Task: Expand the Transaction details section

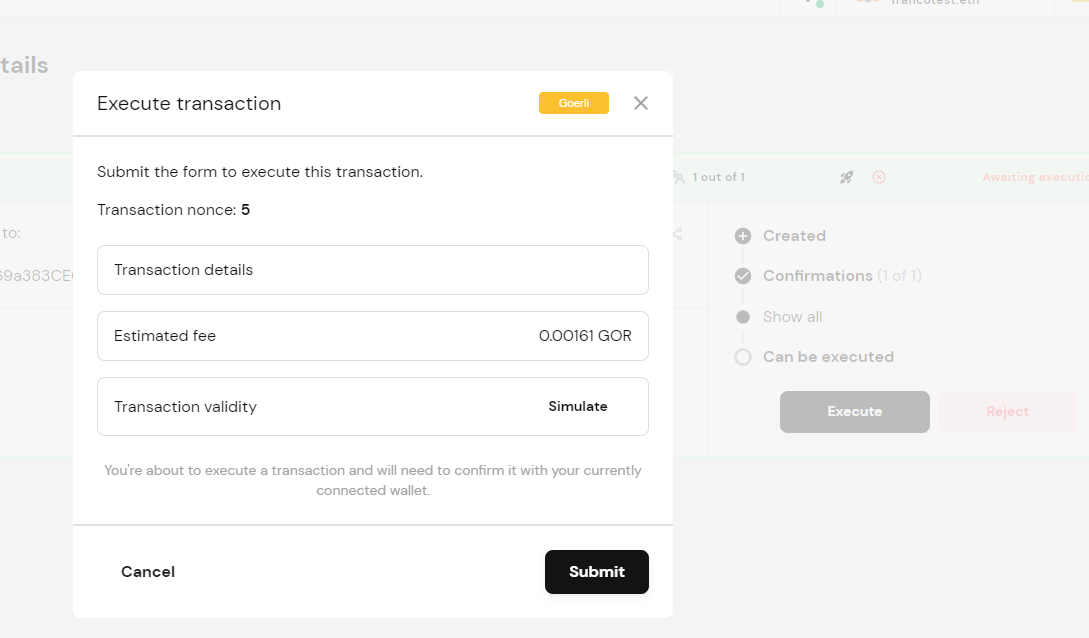Action: point(372,270)
